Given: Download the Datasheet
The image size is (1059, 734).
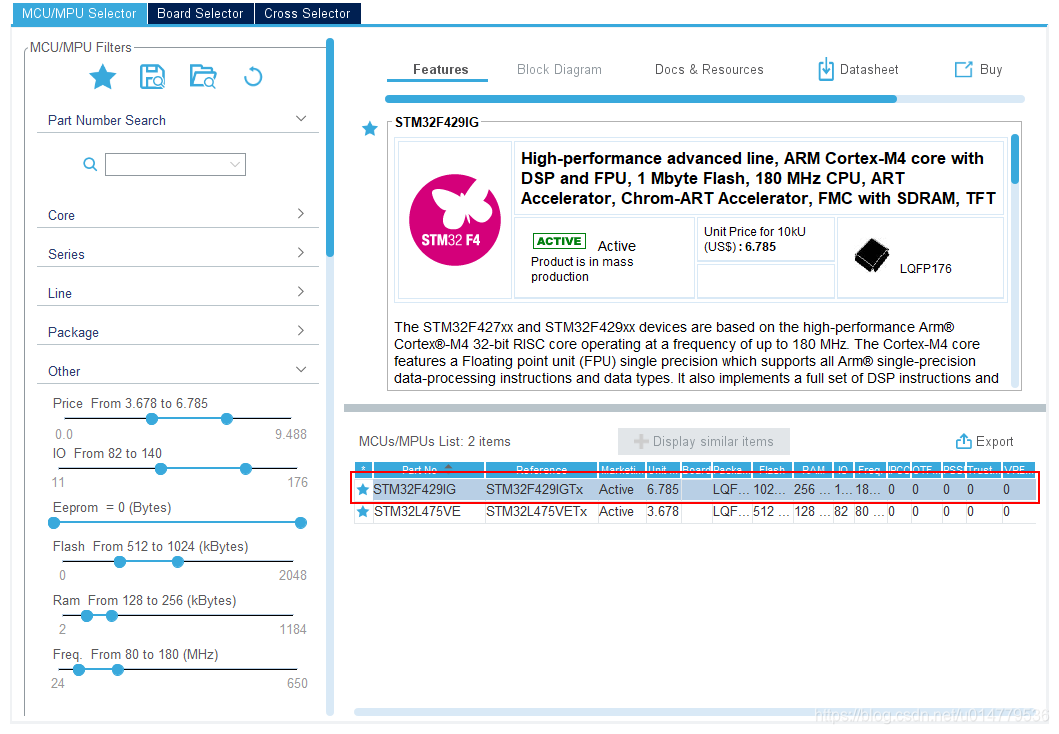Looking at the screenshot, I should point(858,70).
